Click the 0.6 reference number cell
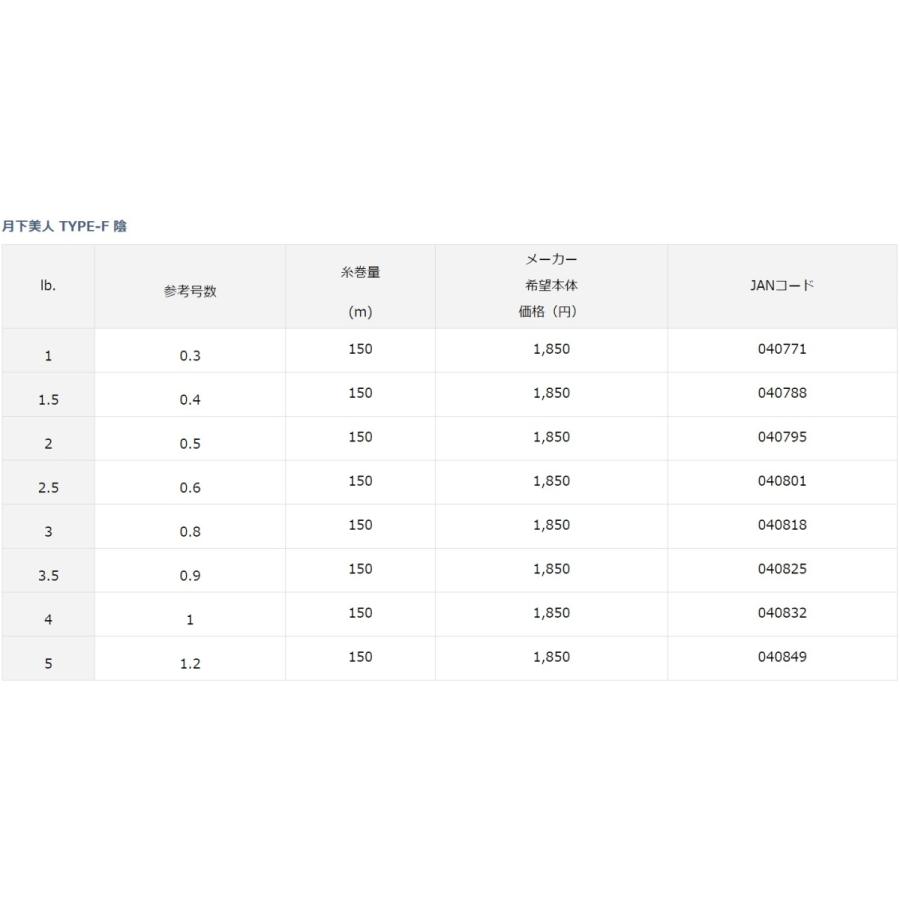This screenshot has height=900, width=900. coord(190,488)
